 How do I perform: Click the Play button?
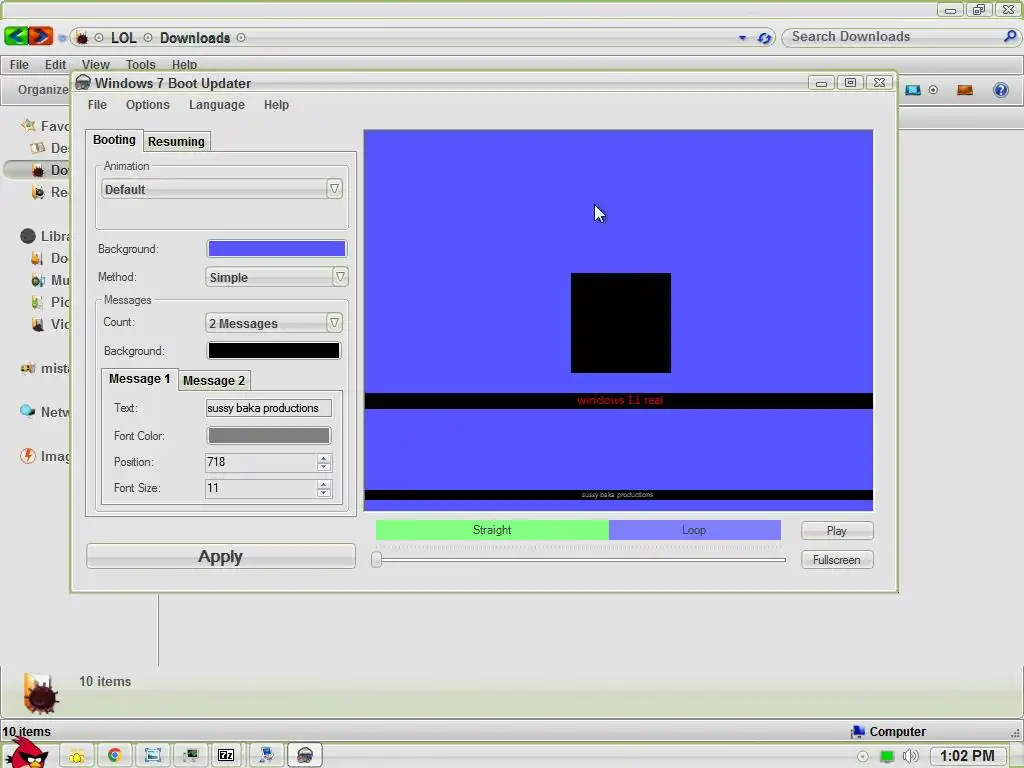tap(837, 531)
